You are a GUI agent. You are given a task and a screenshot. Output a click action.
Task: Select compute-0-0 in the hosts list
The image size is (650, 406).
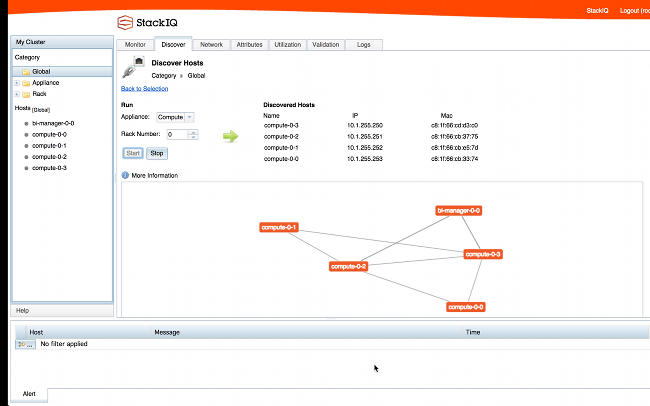point(49,135)
